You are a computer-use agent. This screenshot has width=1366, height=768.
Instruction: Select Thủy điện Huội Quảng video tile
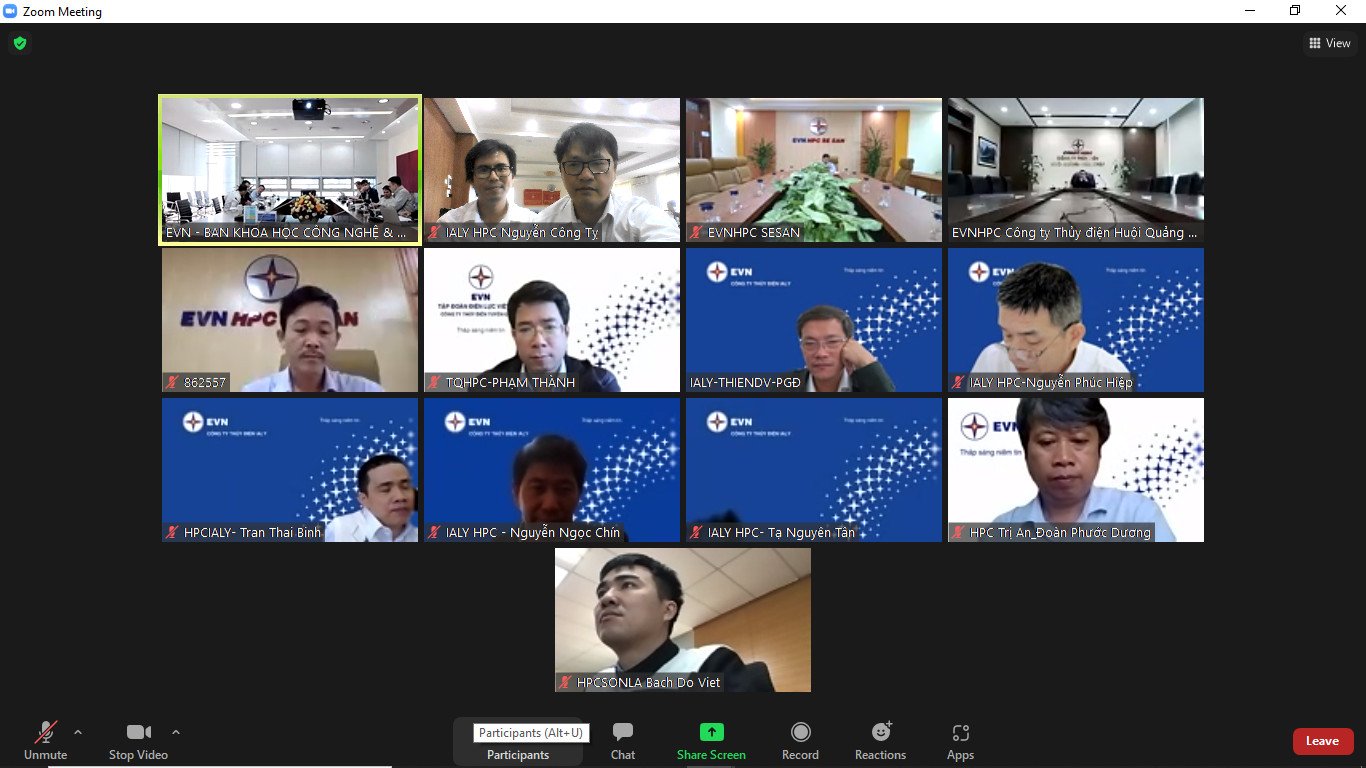[x=1076, y=170]
